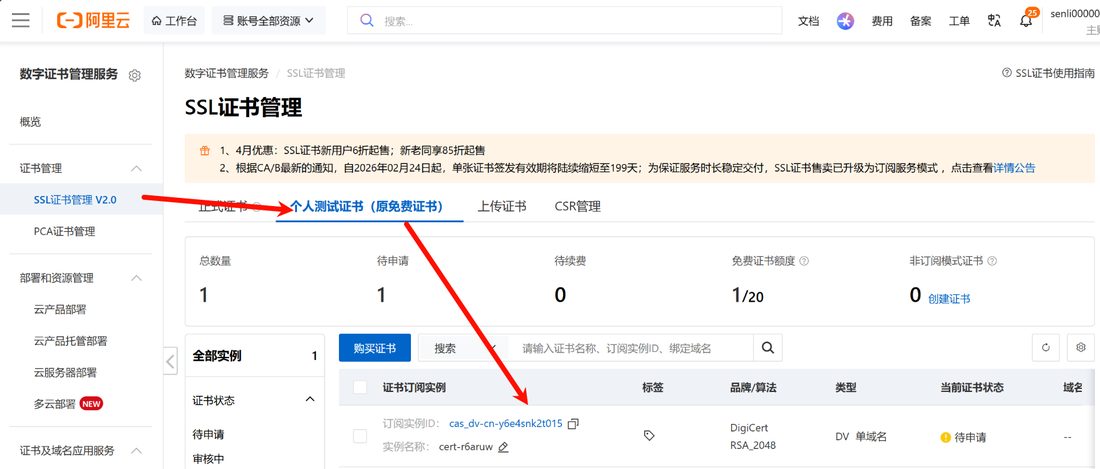Open the 工单 menu item
1100x469 pixels.
tap(959, 21)
